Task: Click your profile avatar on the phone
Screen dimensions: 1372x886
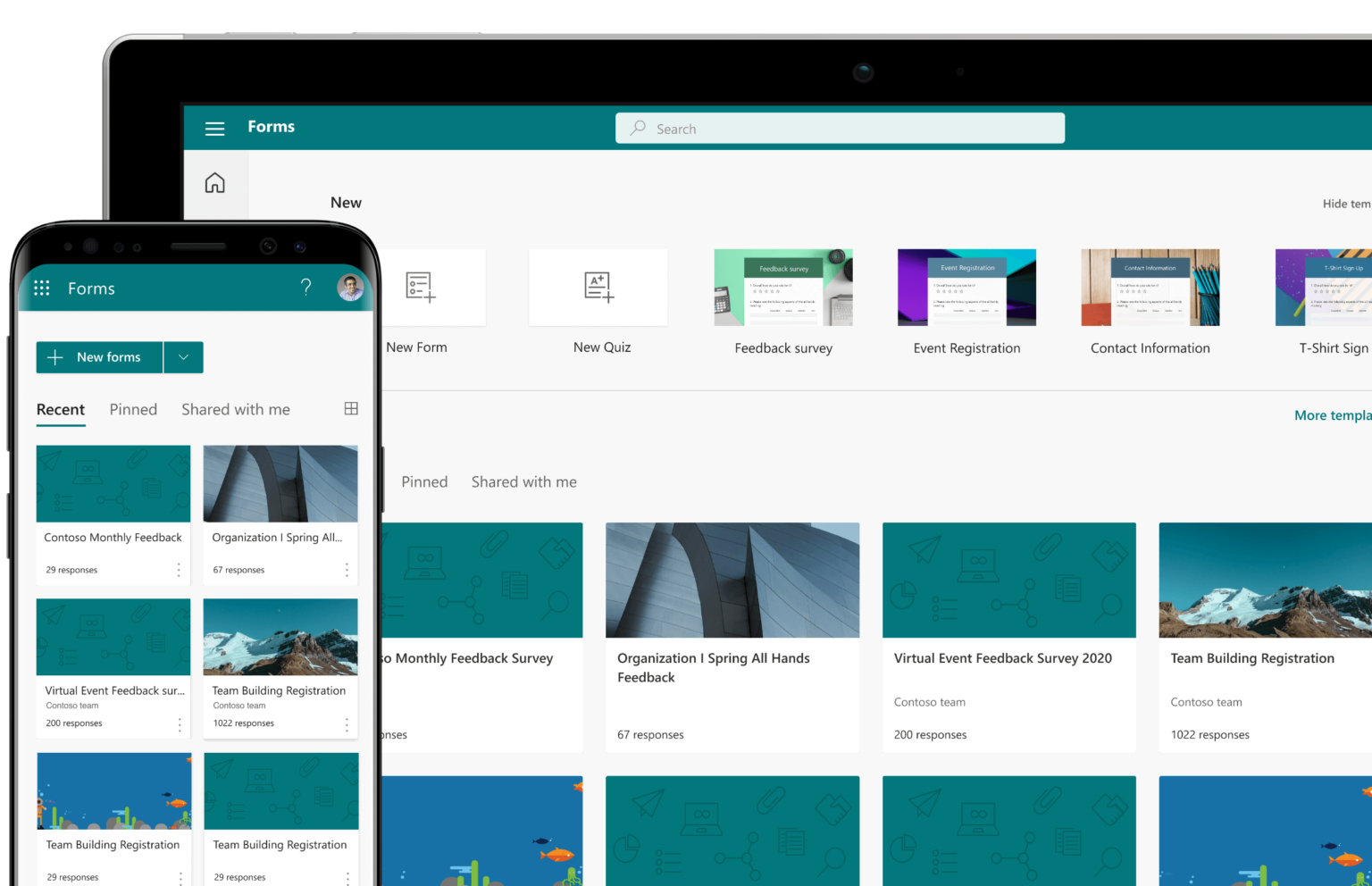Action: pyautogui.click(x=350, y=288)
